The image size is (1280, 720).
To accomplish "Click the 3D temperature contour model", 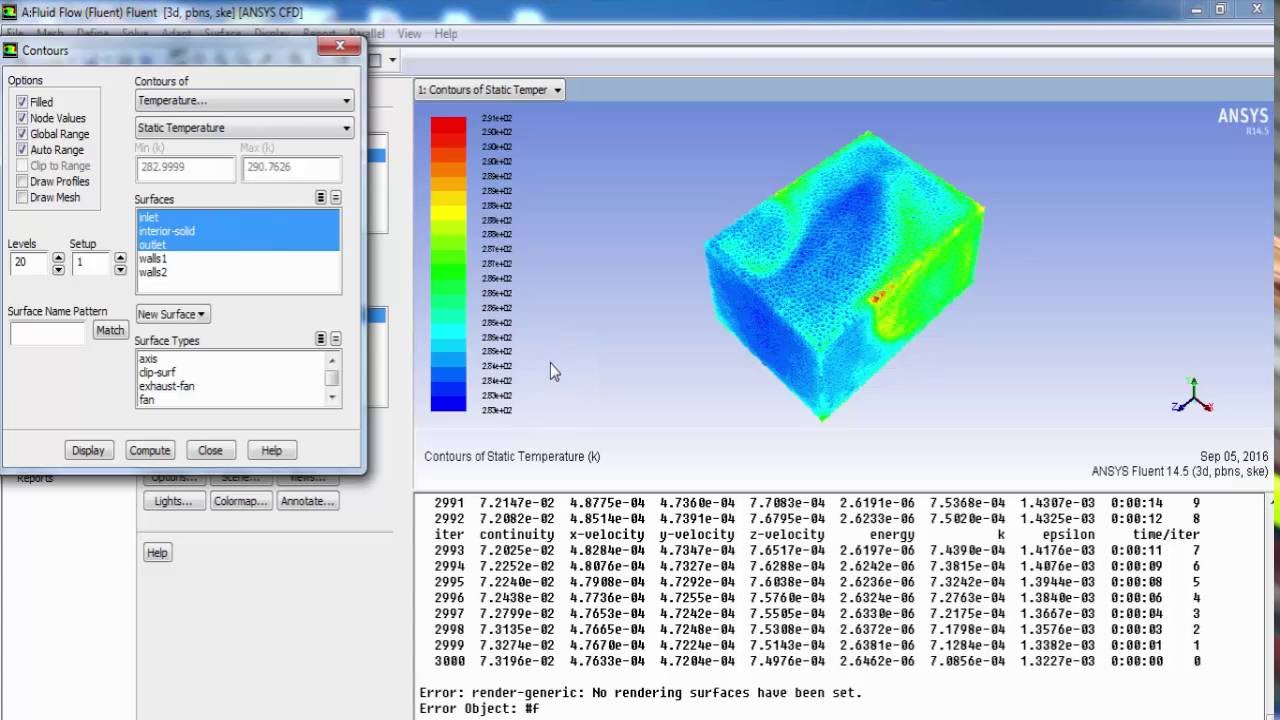I will 844,275.
